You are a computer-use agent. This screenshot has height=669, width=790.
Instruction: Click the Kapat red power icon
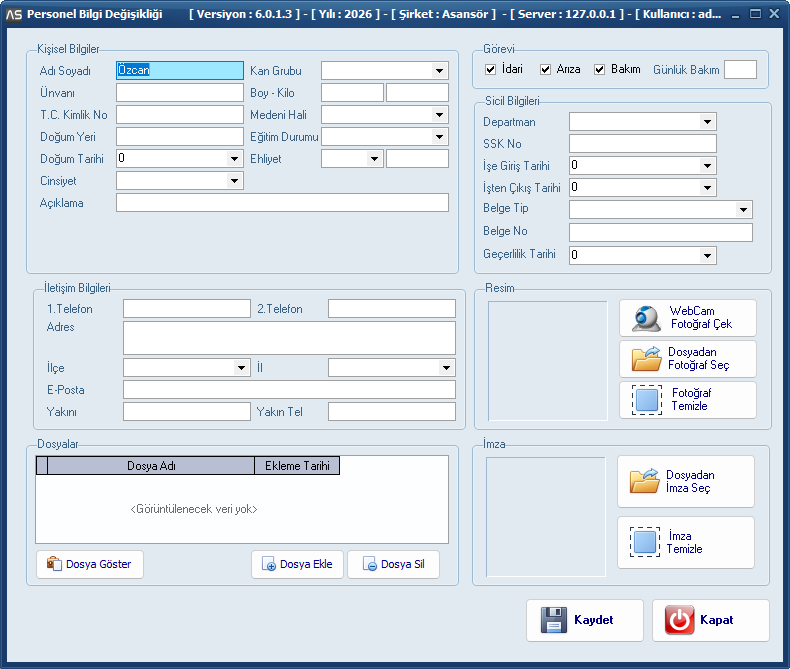[x=679, y=620]
